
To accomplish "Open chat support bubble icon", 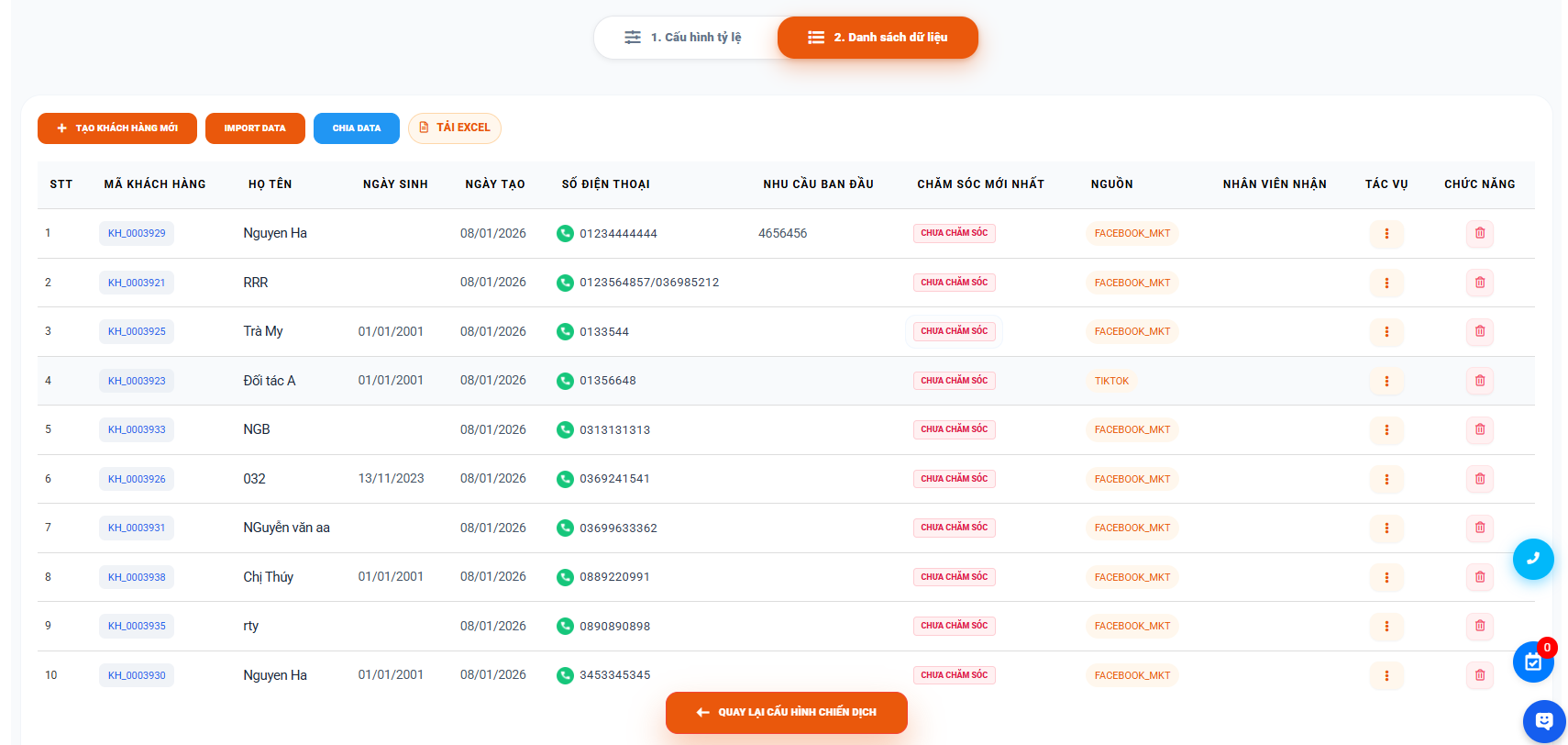I will tap(1543, 721).
